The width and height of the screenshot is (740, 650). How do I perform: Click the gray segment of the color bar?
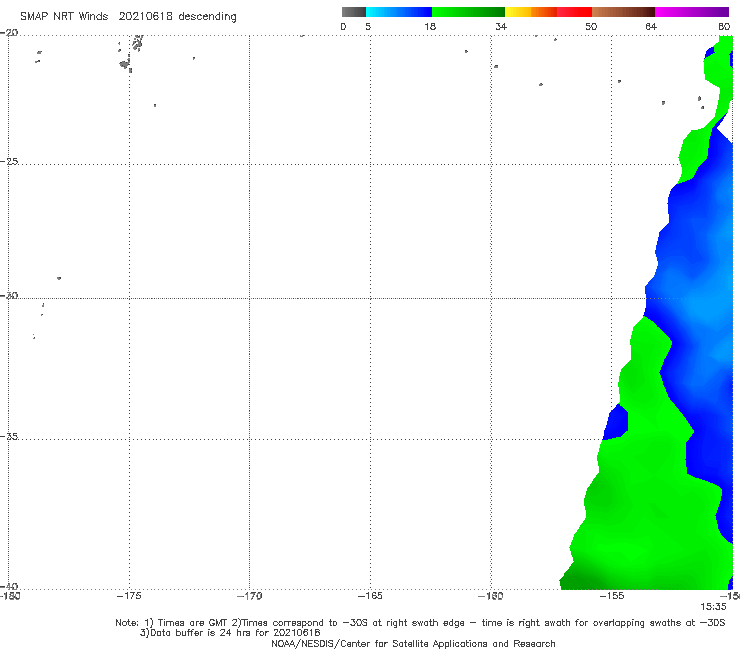tap(353, 12)
